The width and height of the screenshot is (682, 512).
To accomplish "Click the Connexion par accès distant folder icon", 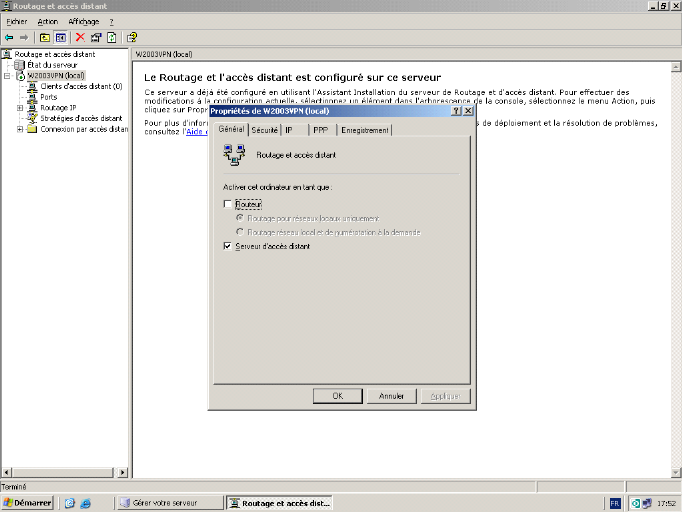I will 32,129.
